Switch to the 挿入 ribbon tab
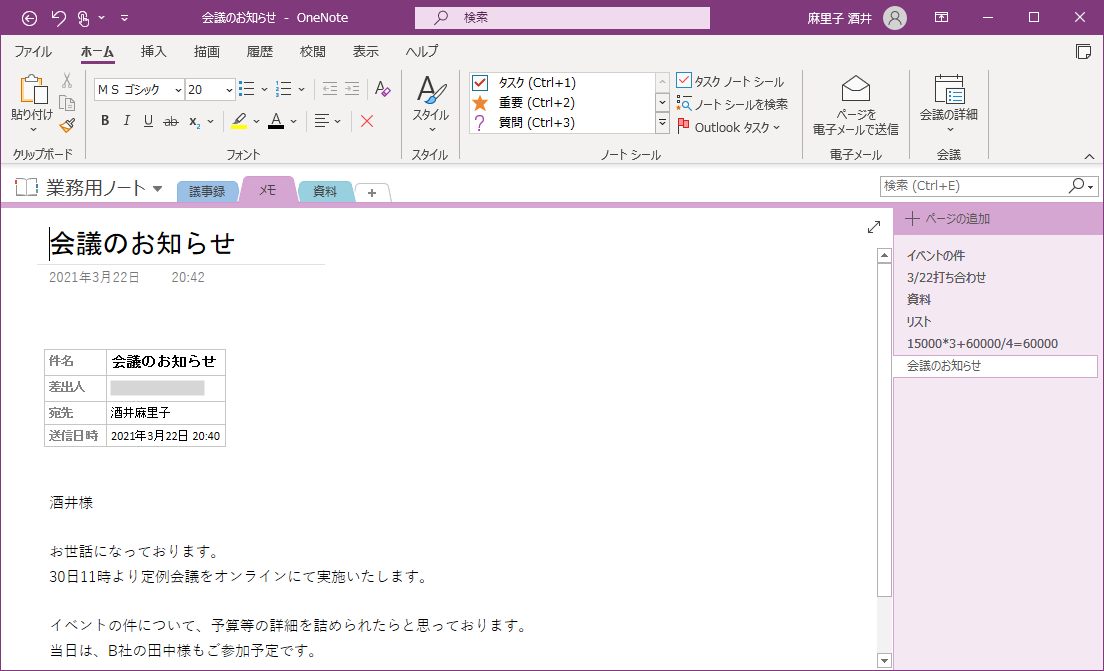The image size is (1104, 671). (x=153, y=51)
